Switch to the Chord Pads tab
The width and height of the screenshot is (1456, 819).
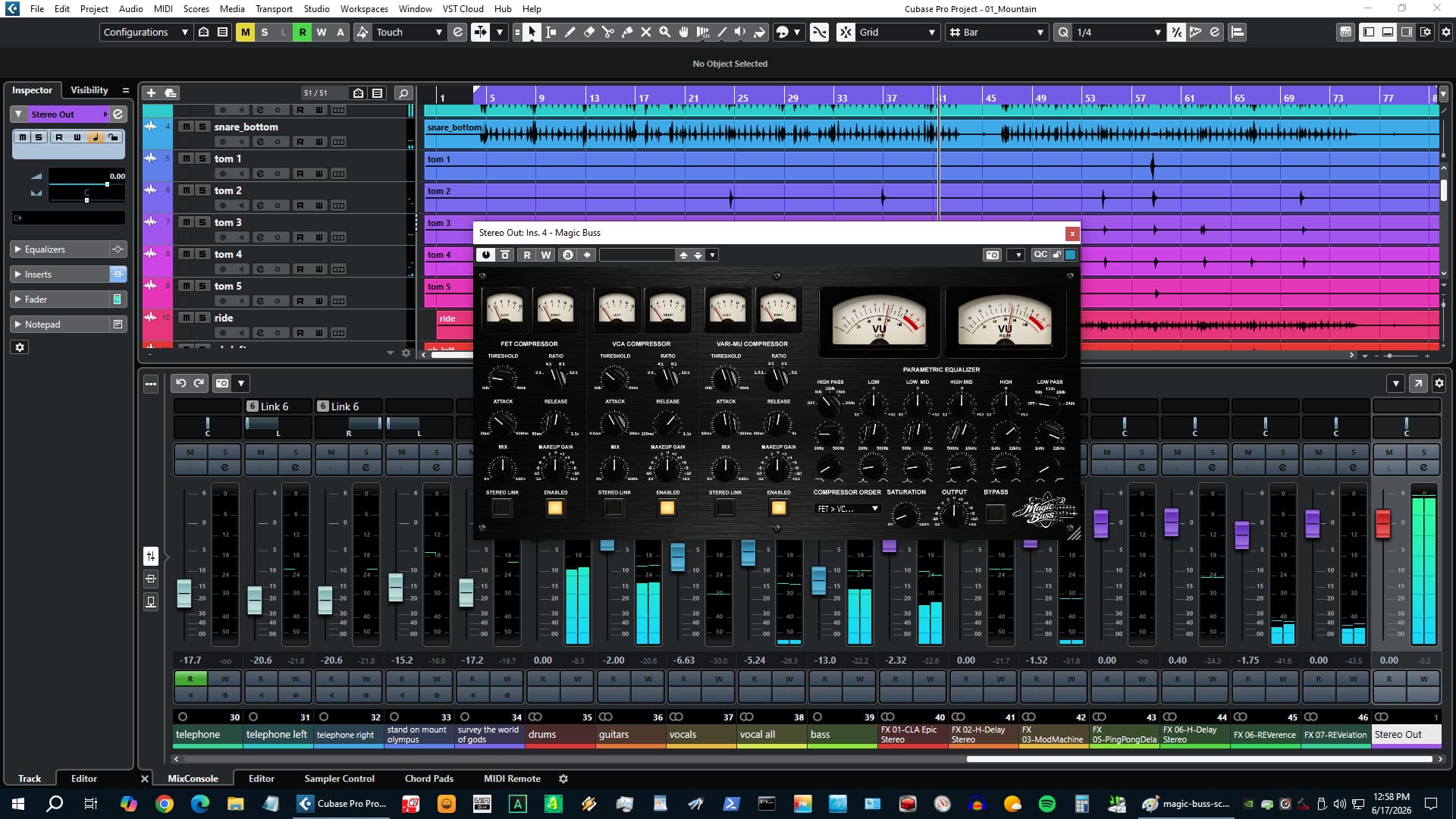pyautogui.click(x=429, y=778)
